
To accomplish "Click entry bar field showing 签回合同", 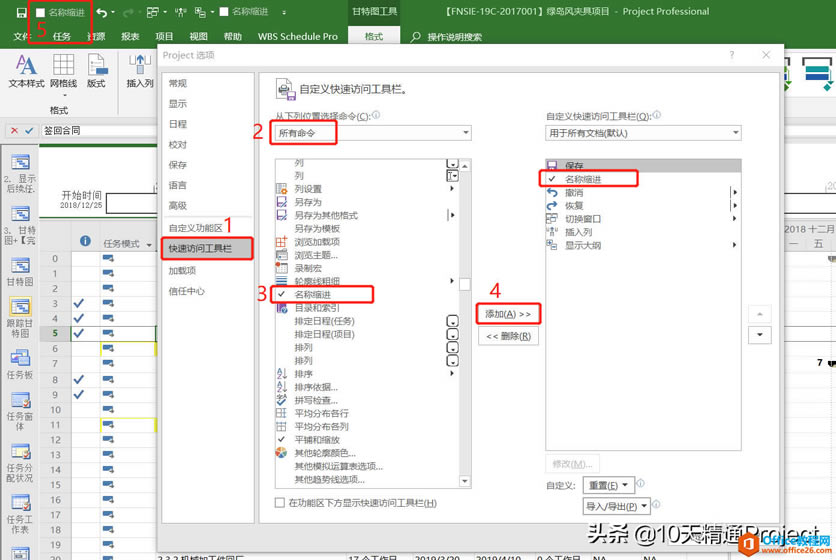I will (99, 131).
